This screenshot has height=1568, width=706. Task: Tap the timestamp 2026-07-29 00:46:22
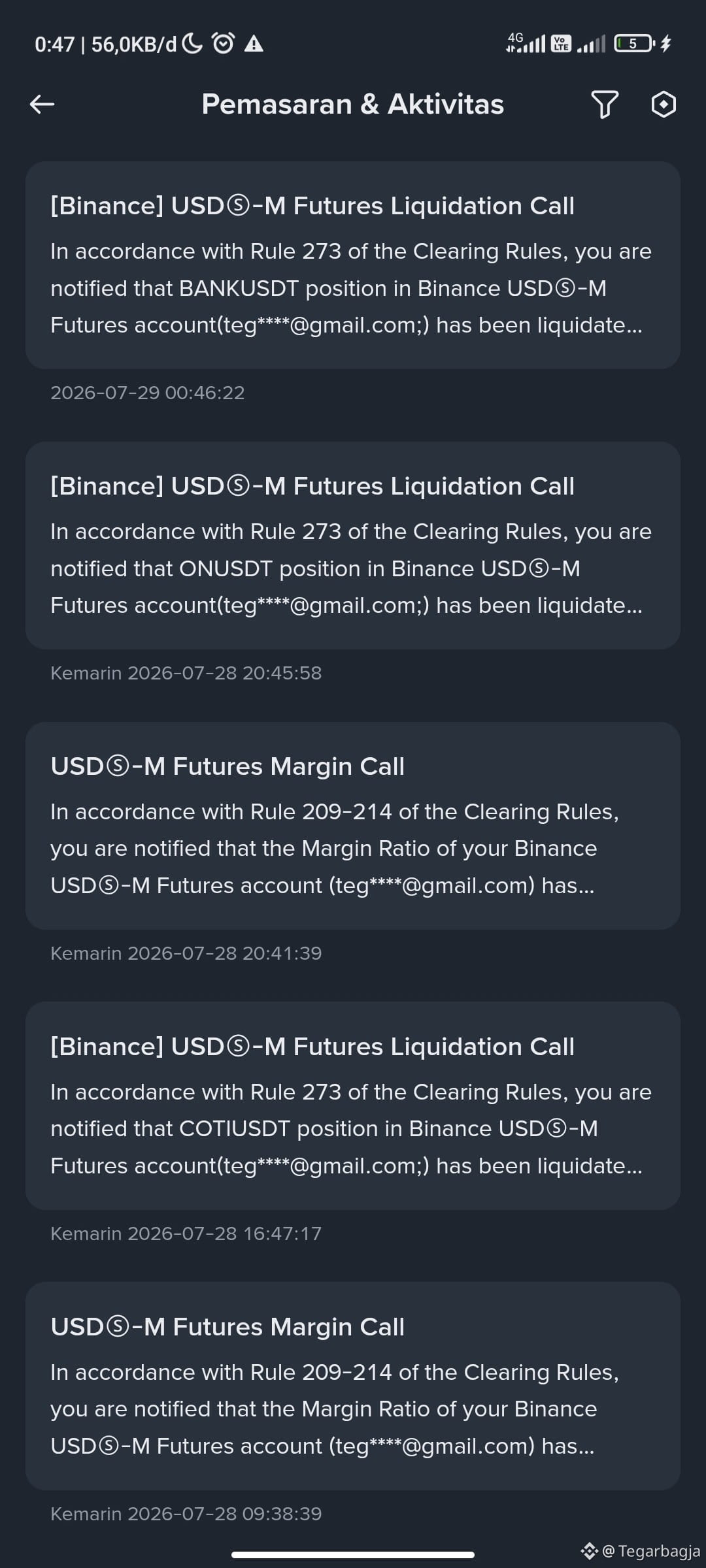tap(148, 393)
